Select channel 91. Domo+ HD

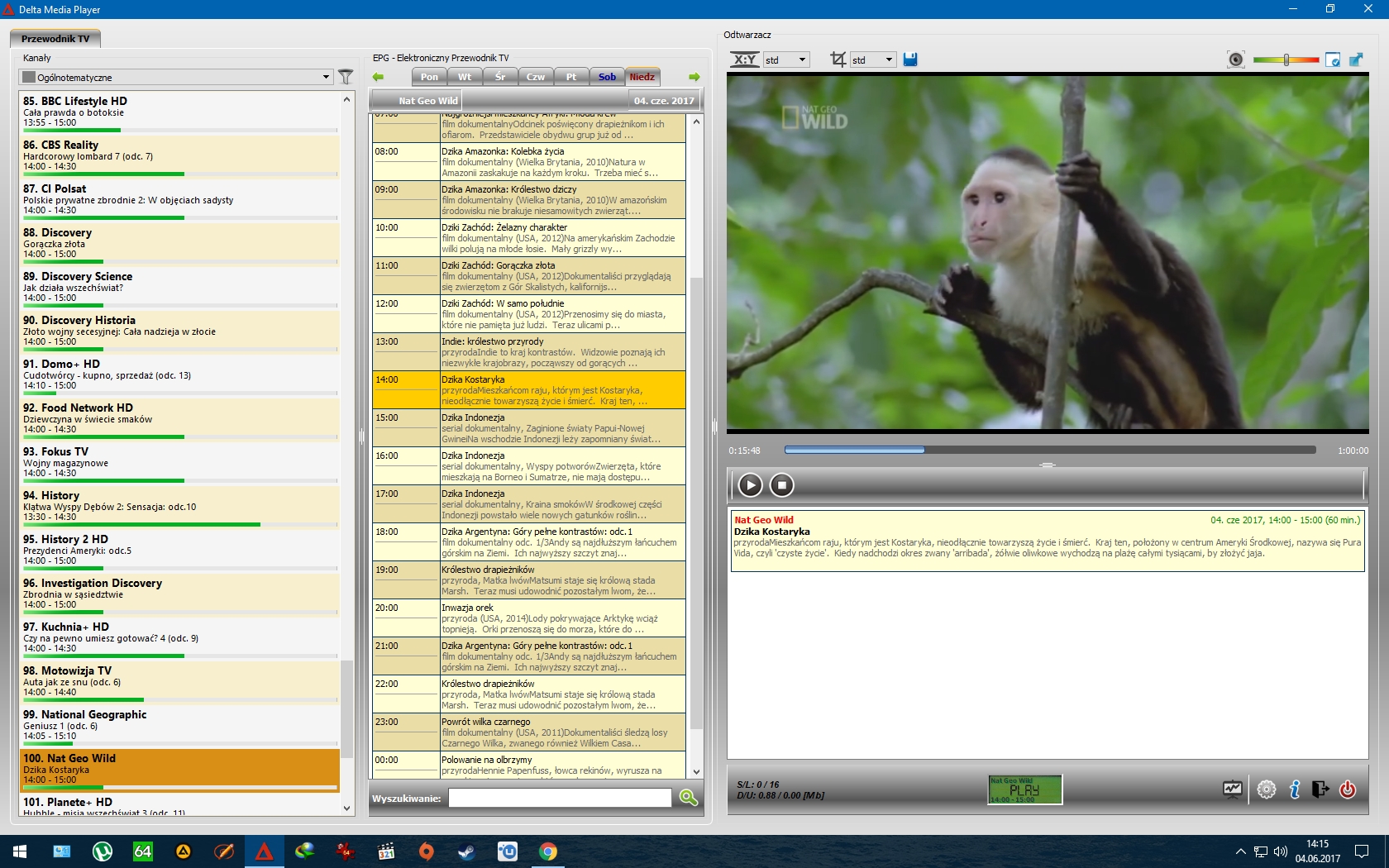(179, 374)
